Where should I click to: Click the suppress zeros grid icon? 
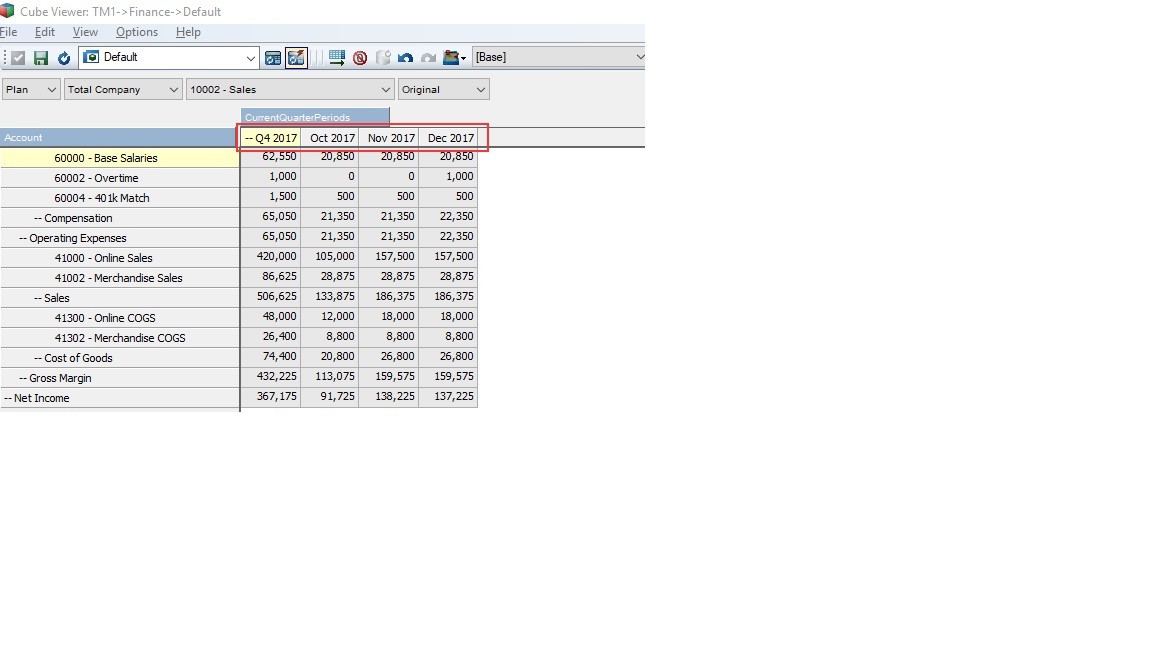[337, 58]
